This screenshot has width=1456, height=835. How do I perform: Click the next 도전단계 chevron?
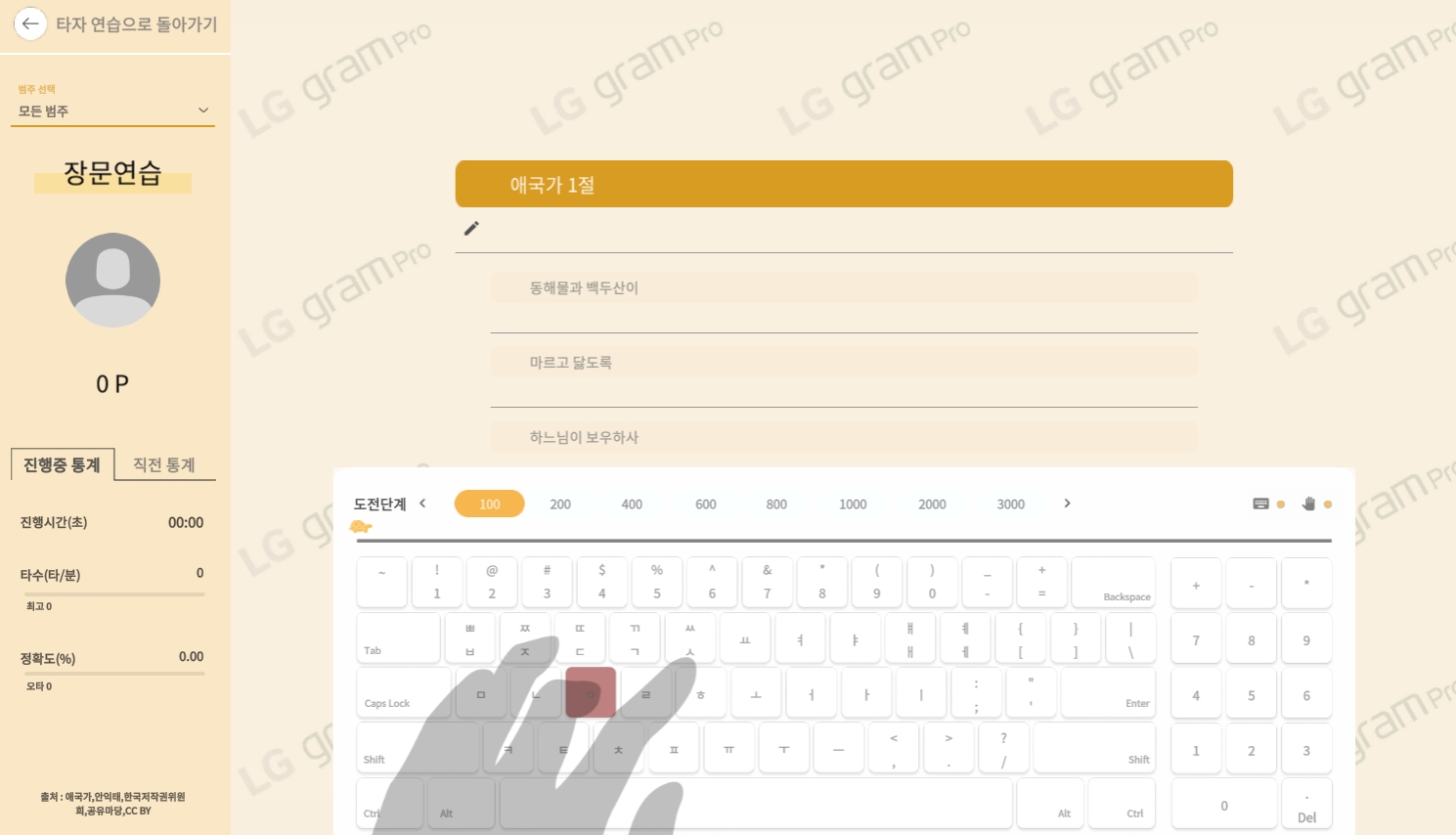(1067, 503)
